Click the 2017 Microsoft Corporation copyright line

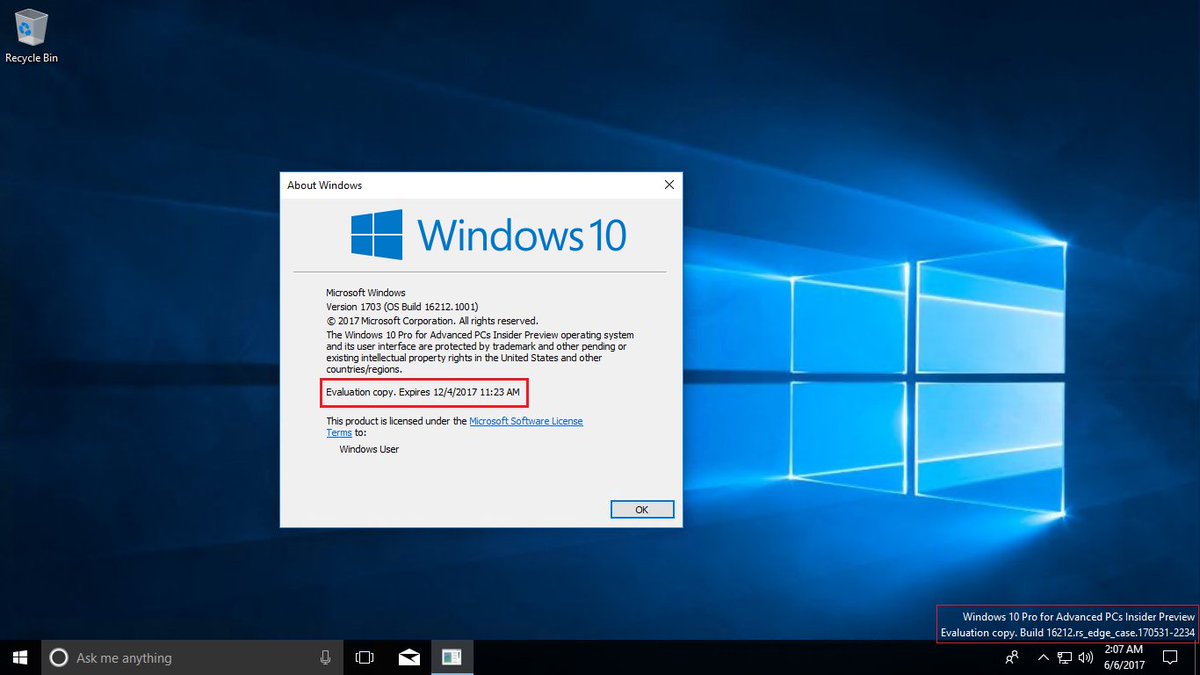coord(432,320)
